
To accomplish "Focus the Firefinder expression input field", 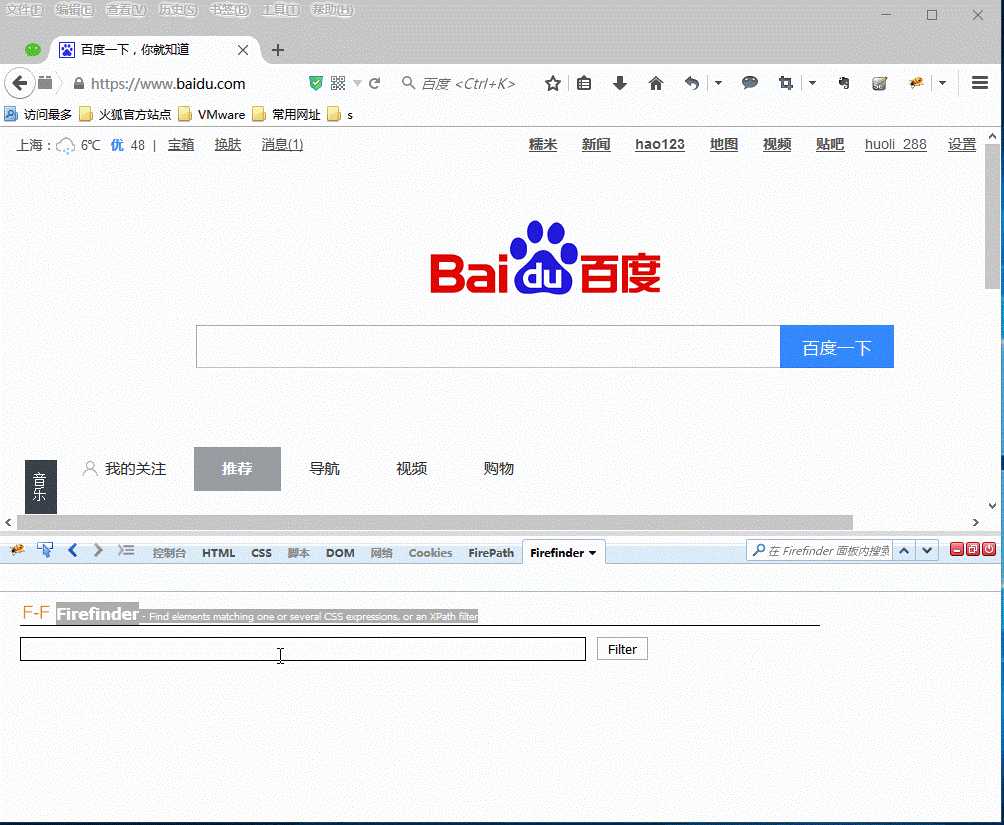I will coord(303,649).
